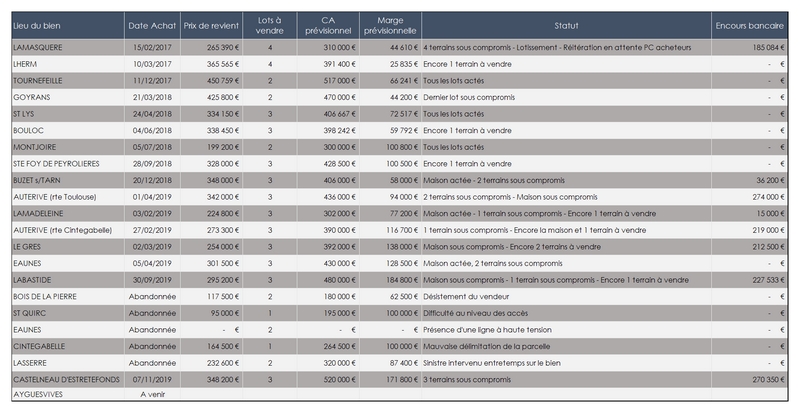This screenshot has width=800, height=413.
Task: Select the ST LYS cell
Action: (68, 114)
